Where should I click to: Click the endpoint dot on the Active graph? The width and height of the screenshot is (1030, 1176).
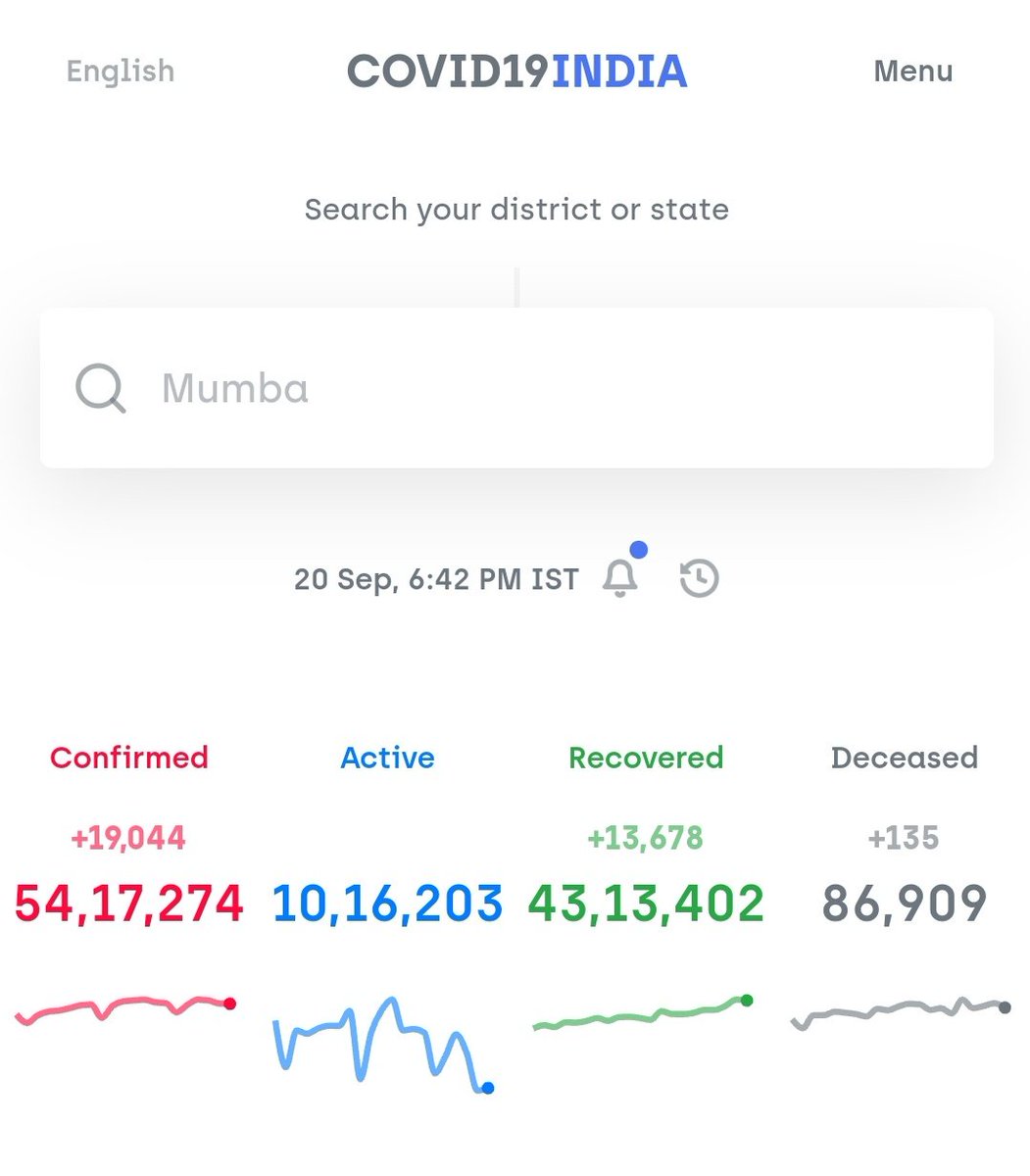487,1088
